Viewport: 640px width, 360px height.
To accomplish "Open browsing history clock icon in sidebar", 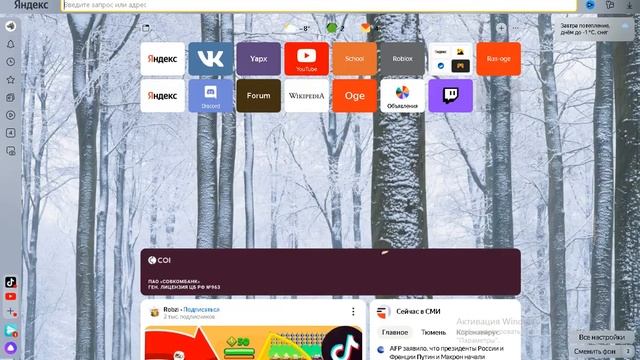I will [x=11, y=62].
